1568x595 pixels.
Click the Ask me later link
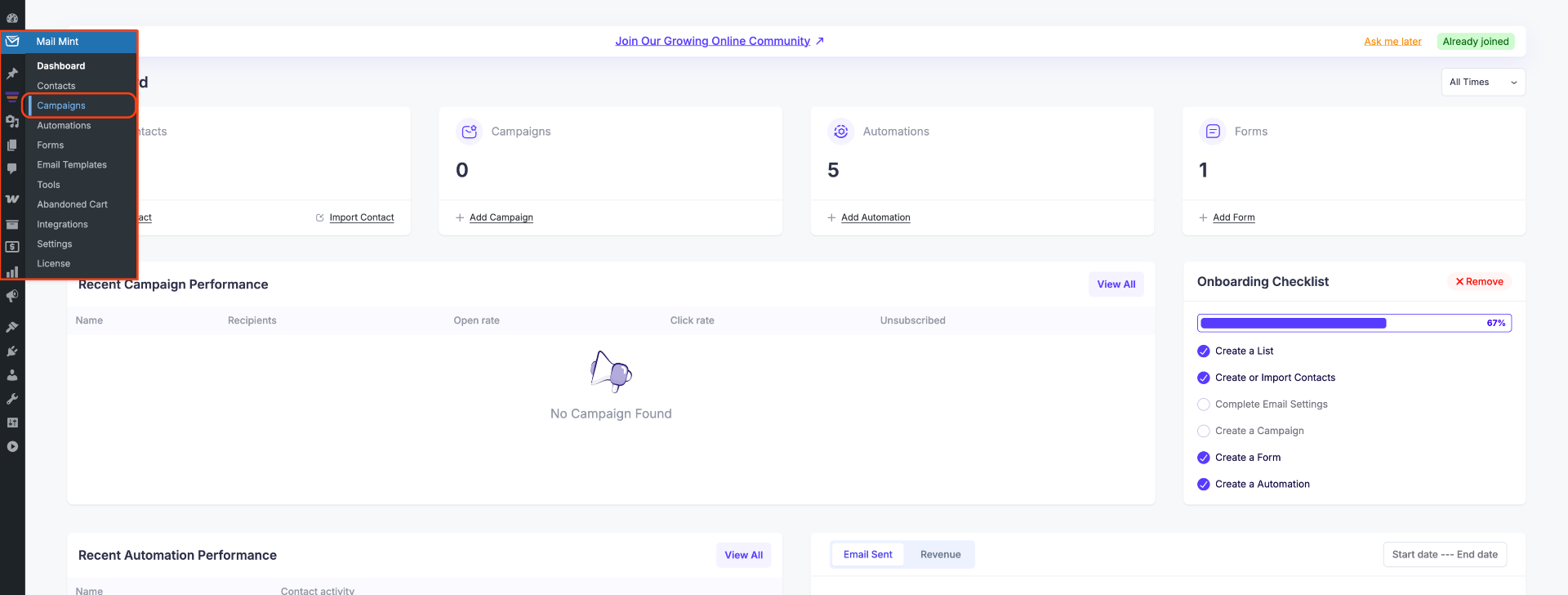pyautogui.click(x=1392, y=42)
